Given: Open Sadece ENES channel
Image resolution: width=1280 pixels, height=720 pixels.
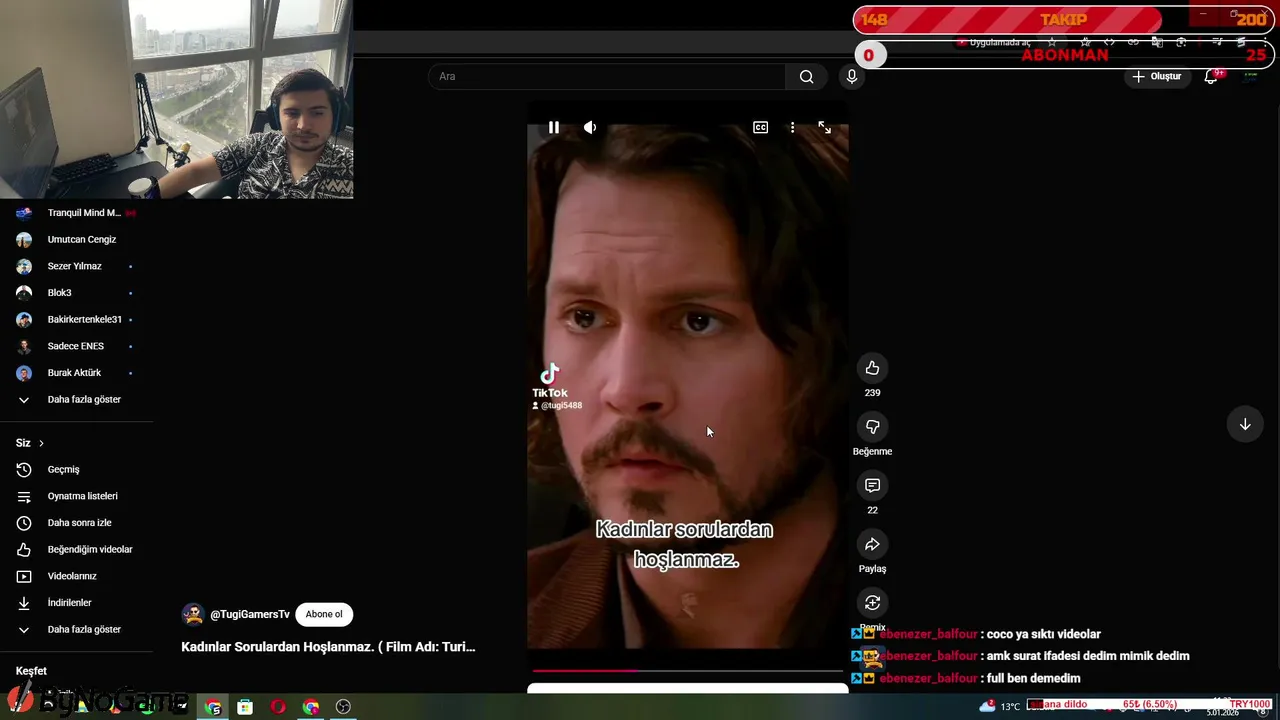Looking at the screenshot, I should coord(76,346).
